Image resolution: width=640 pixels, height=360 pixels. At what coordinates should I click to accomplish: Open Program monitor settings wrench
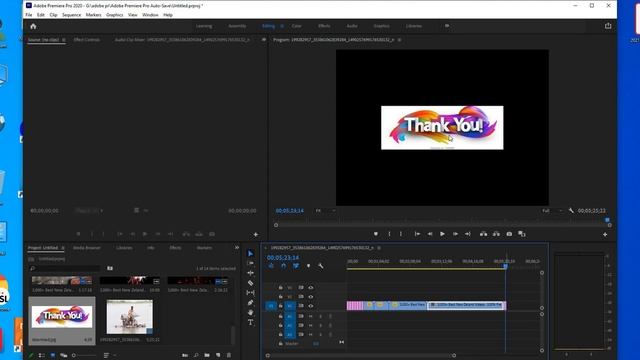point(571,211)
